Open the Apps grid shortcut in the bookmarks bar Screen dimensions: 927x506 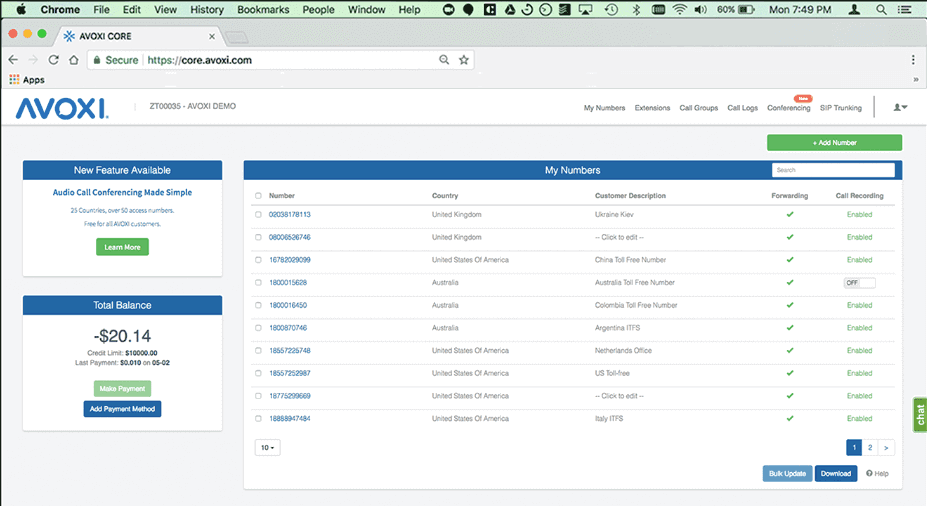point(27,80)
